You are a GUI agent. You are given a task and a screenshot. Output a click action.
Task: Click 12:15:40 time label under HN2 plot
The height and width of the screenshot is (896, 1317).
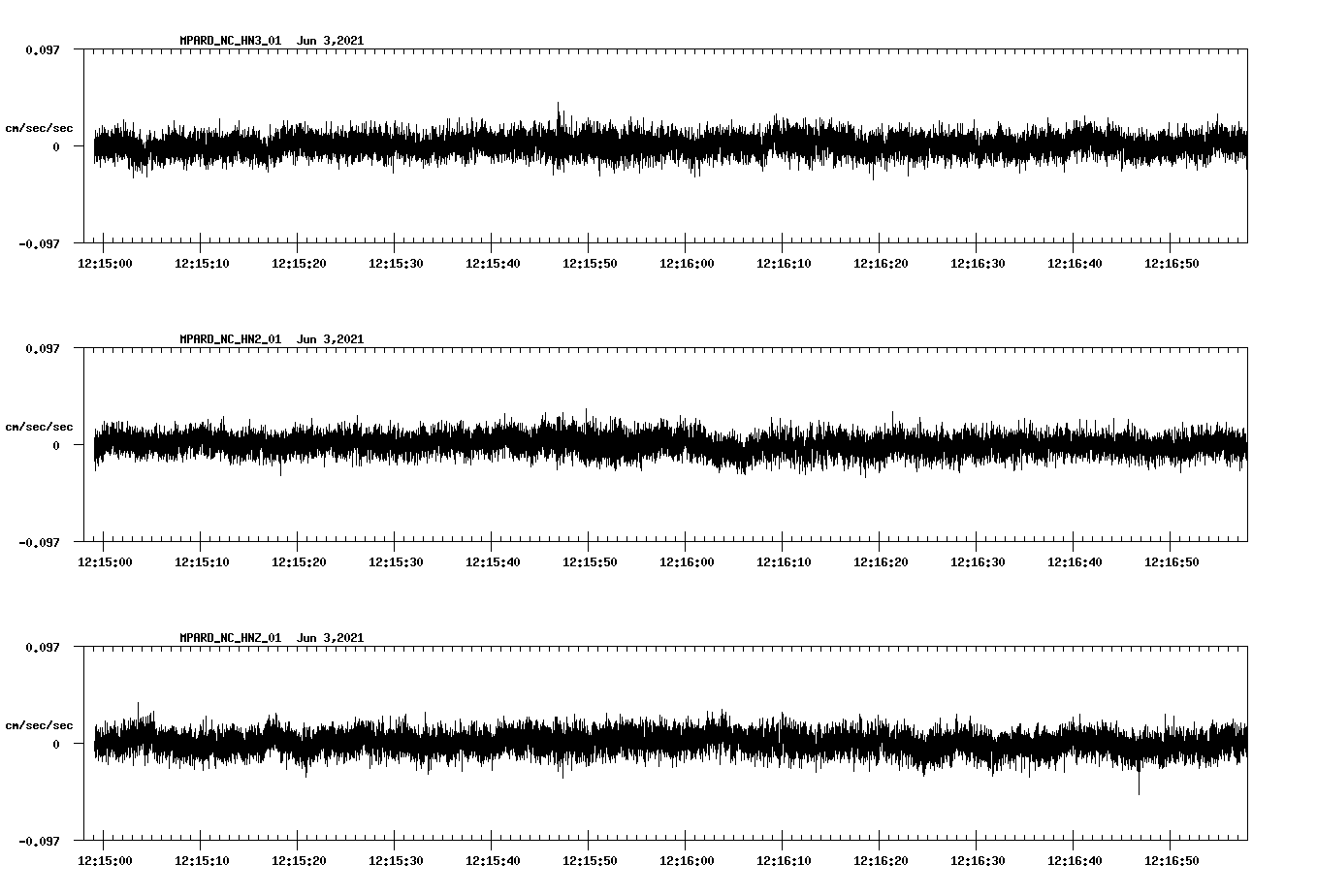click(x=493, y=562)
